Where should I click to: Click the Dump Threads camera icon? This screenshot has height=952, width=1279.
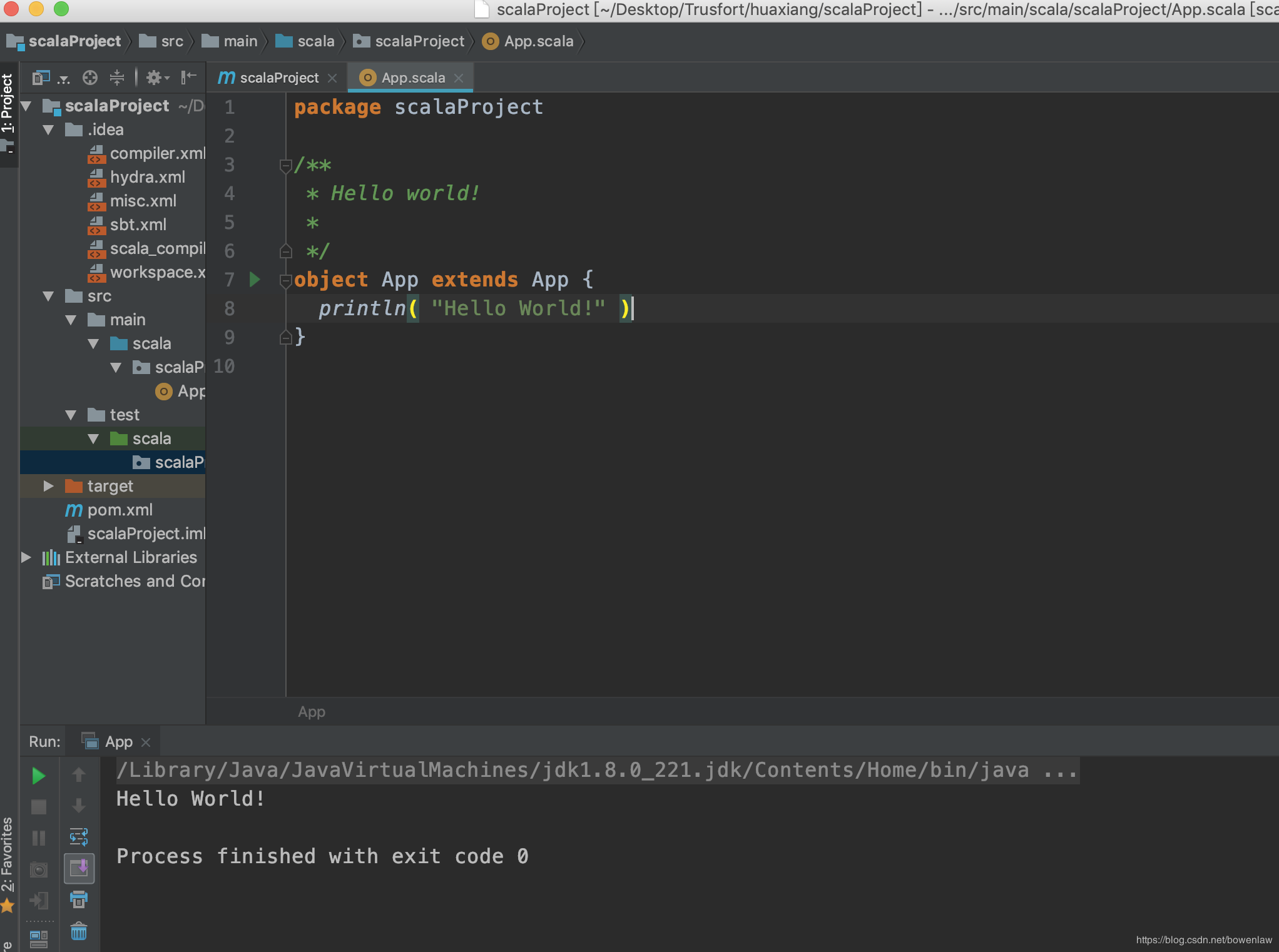[39, 869]
